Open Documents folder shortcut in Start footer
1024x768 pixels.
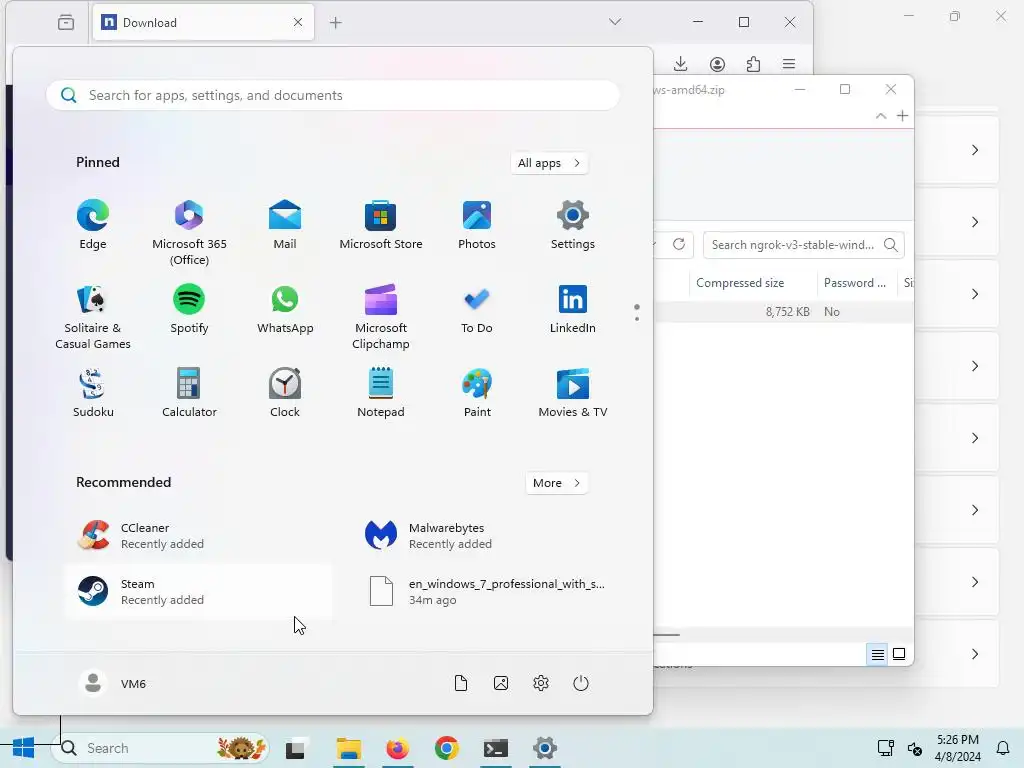coord(460,683)
